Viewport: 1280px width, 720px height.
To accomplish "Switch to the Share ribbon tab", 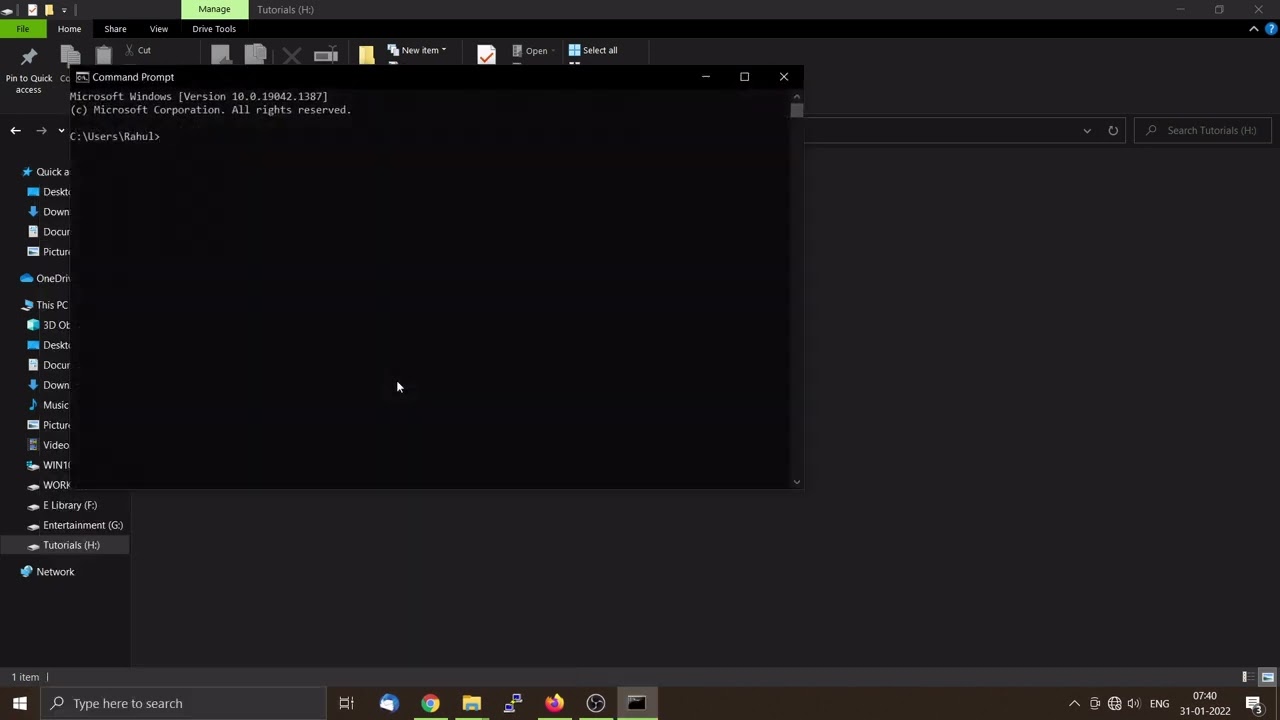I will [115, 29].
